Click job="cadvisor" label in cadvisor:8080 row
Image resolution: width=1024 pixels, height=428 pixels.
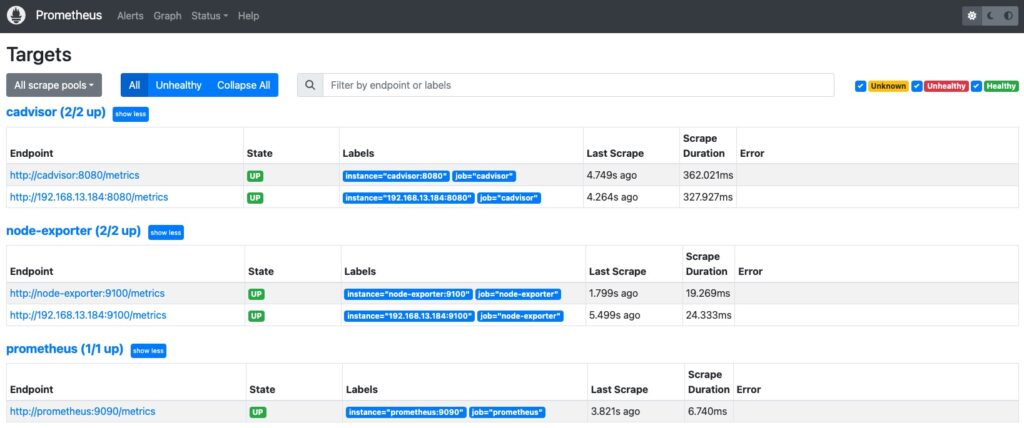coord(485,176)
